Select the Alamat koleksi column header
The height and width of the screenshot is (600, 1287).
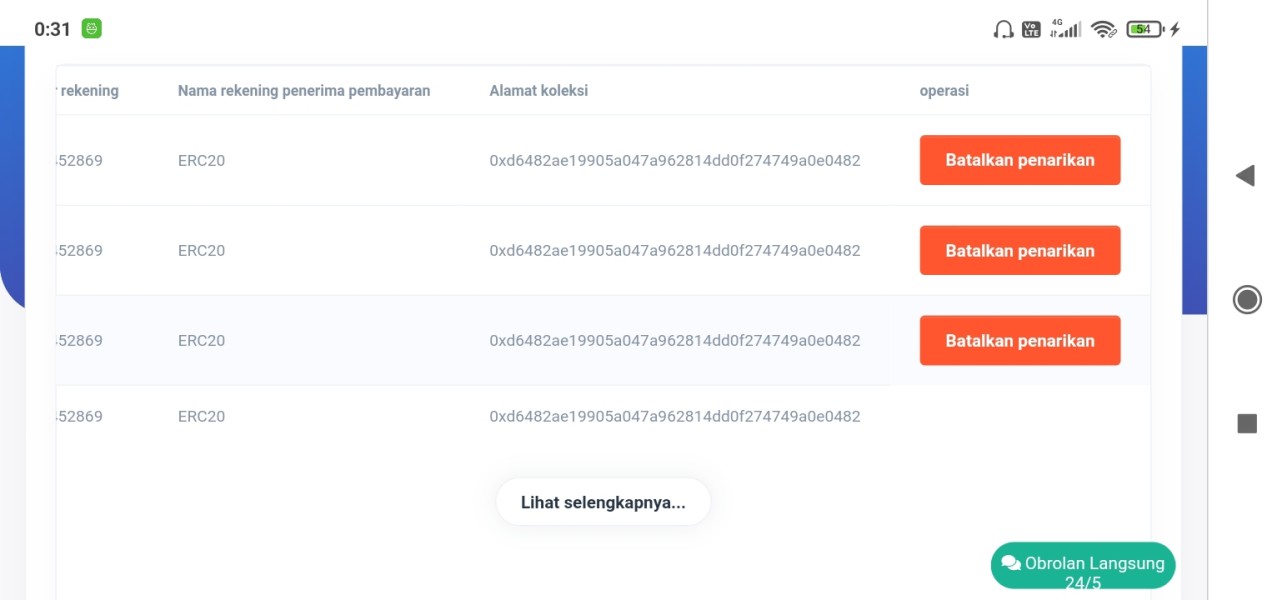point(539,91)
